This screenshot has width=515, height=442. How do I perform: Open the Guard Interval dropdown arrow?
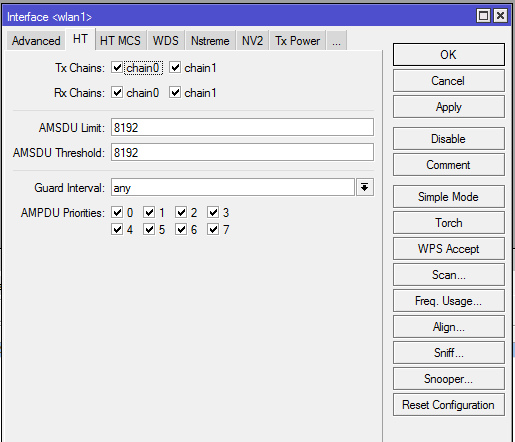[365, 187]
